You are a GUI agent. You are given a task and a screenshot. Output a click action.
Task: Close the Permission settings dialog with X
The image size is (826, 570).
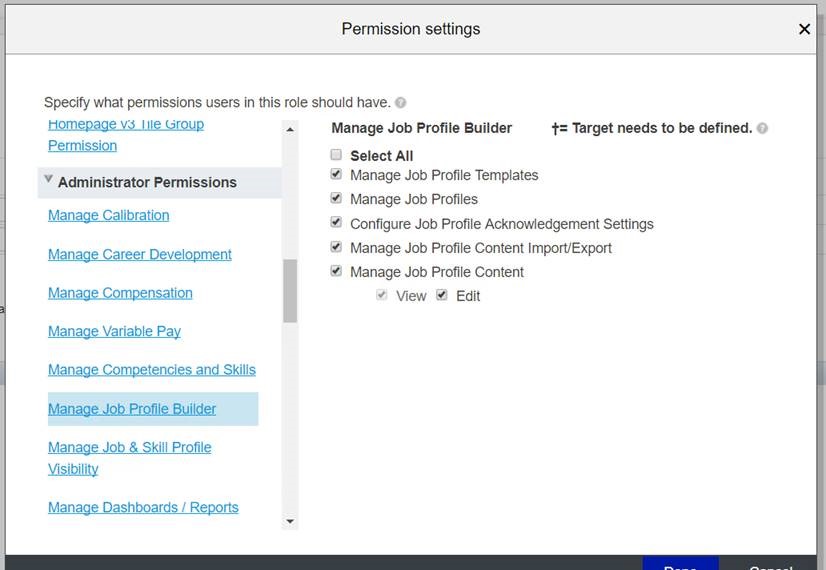tap(804, 29)
